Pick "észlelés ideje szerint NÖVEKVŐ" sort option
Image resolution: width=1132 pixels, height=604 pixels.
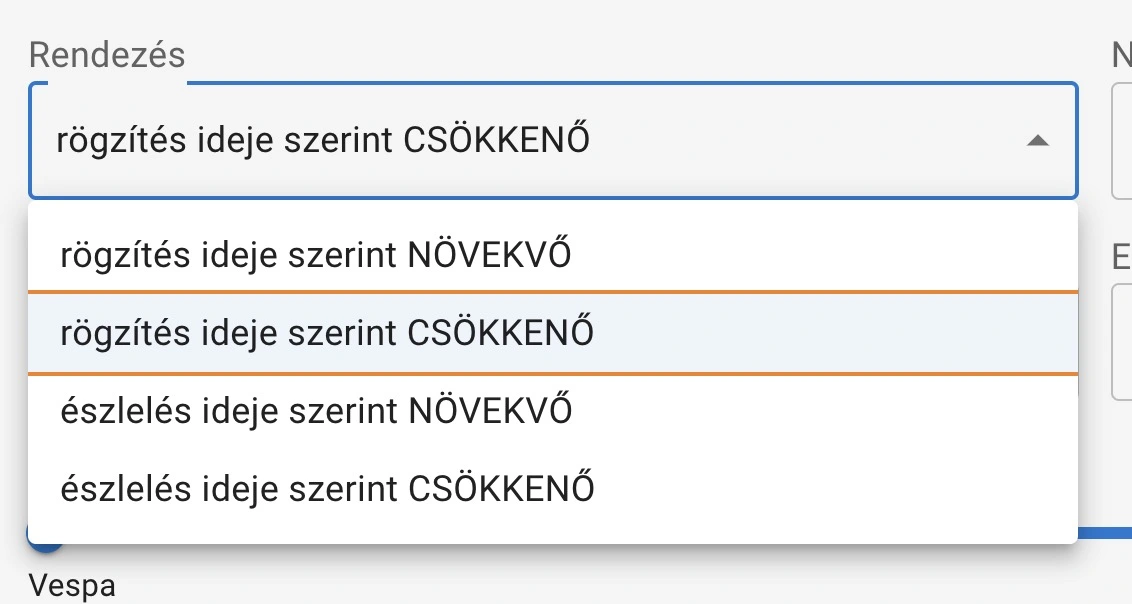click(316, 410)
